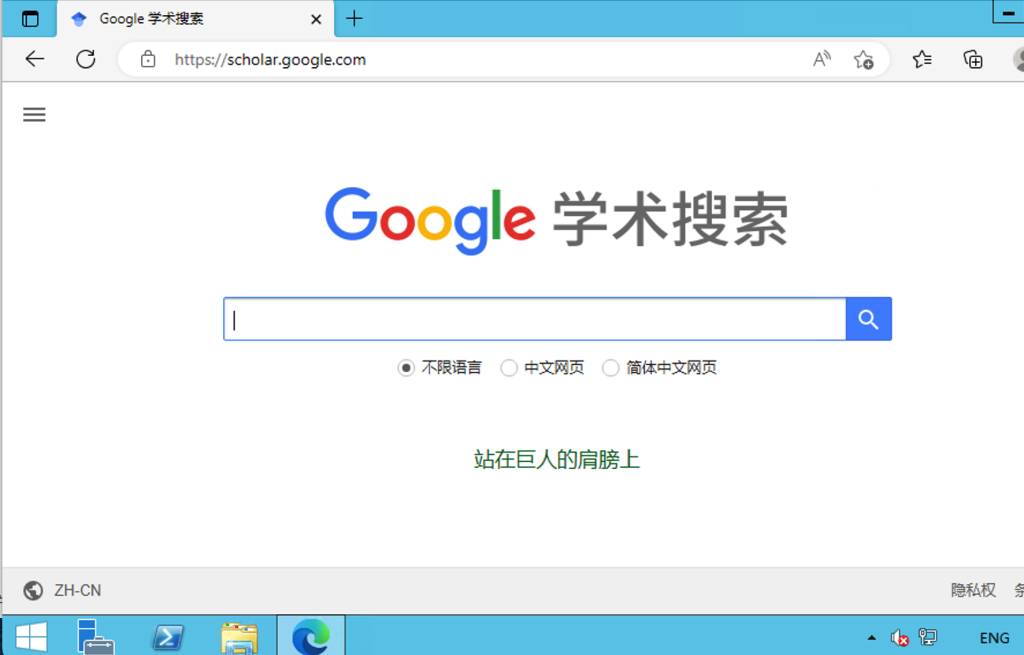Open the Favorites list

pyautogui.click(x=922, y=59)
